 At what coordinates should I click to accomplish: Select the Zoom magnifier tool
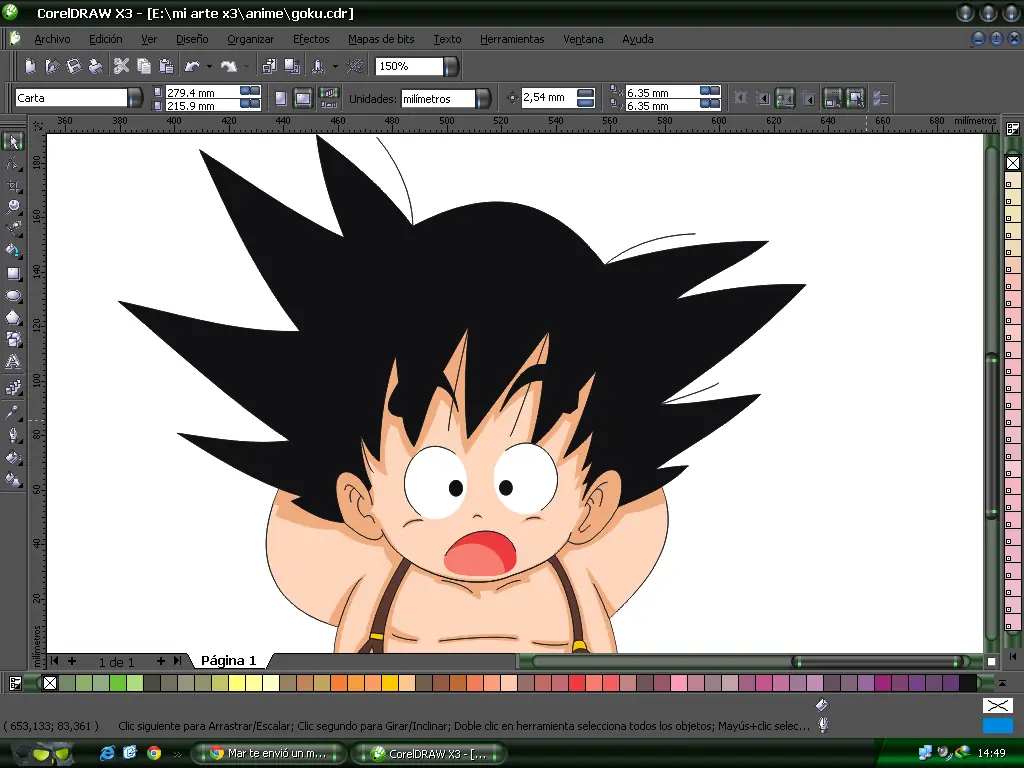point(13,208)
